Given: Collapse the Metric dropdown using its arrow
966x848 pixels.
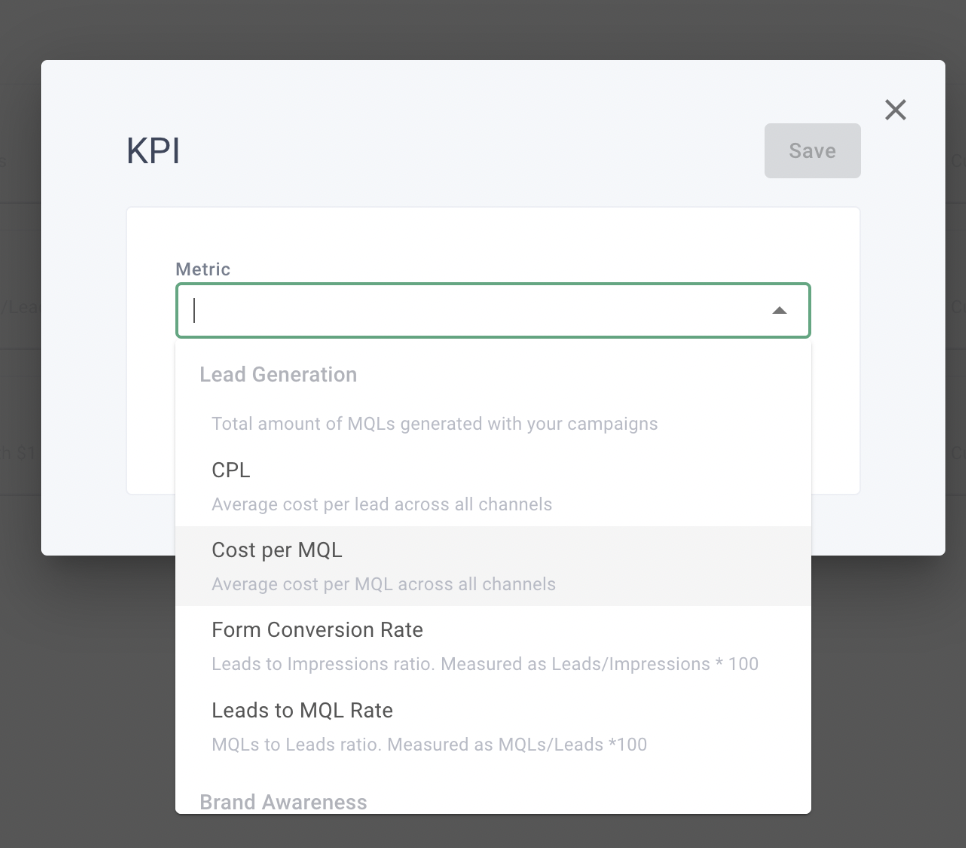Looking at the screenshot, I should coord(779,311).
